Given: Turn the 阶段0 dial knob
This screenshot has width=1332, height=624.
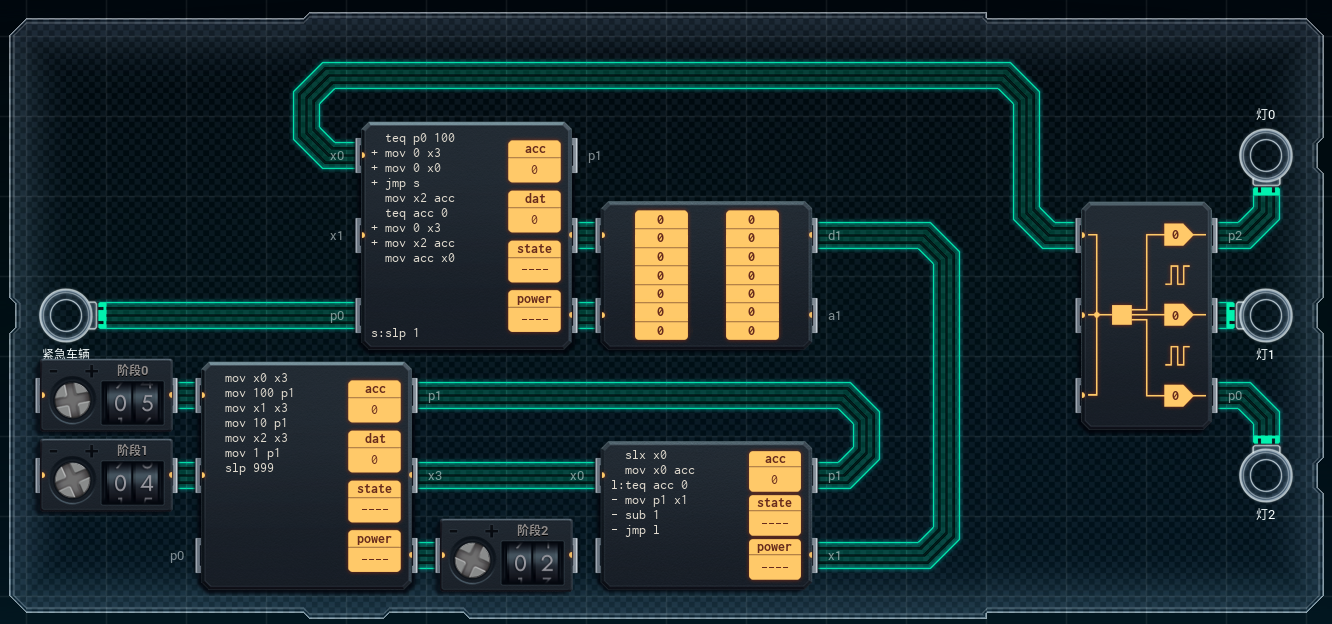Looking at the screenshot, I should pyautogui.click(x=72, y=403).
